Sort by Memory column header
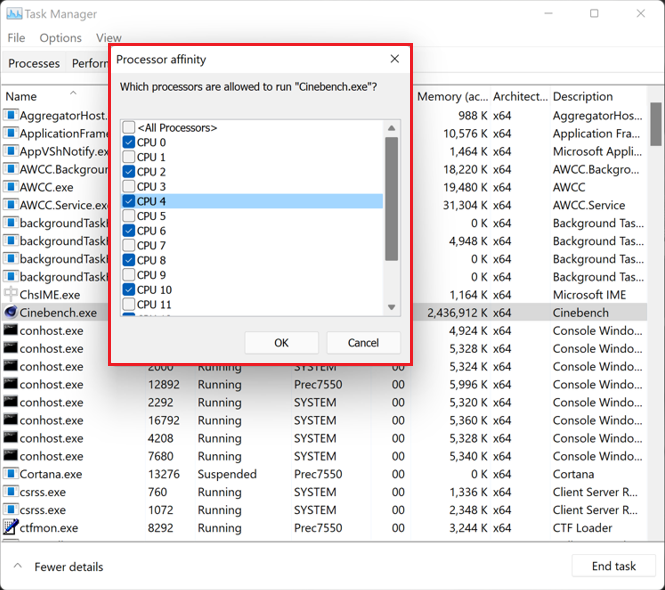665x590 pixels. [452, 96]
